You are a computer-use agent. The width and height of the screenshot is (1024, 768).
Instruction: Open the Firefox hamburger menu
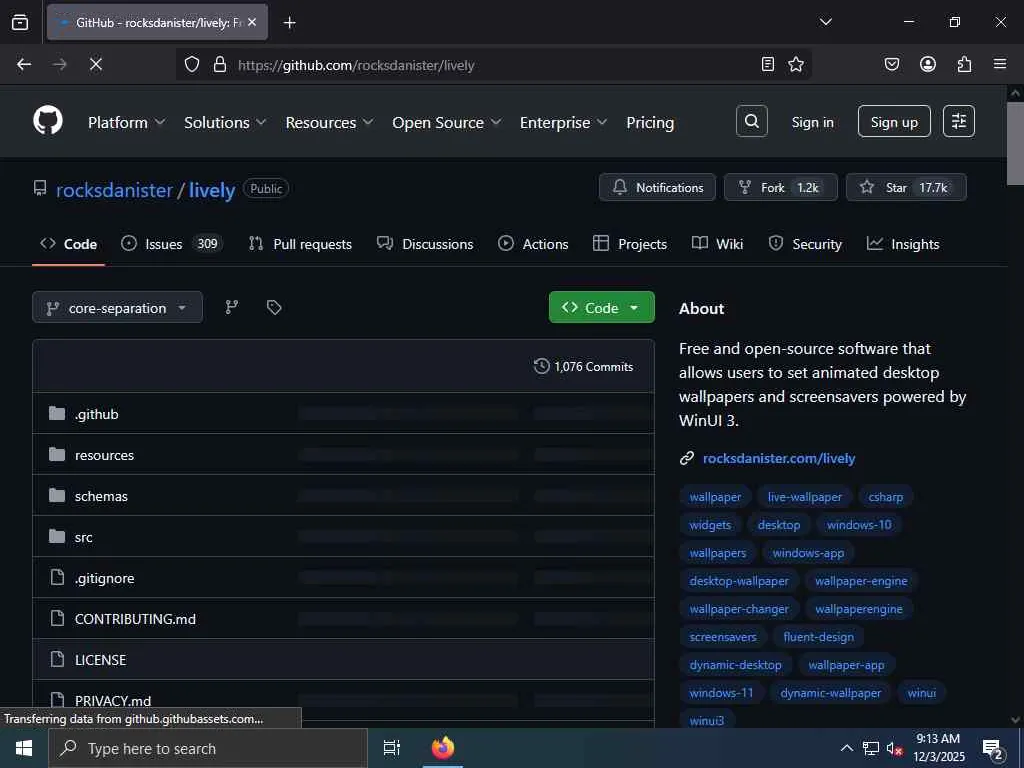(x=1000, y=64)
